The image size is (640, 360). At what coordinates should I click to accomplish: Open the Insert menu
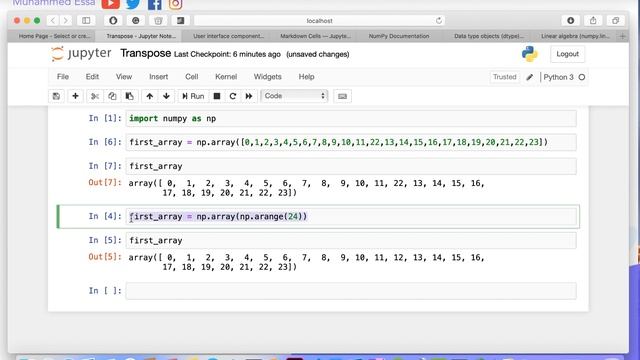pos(158,77)
